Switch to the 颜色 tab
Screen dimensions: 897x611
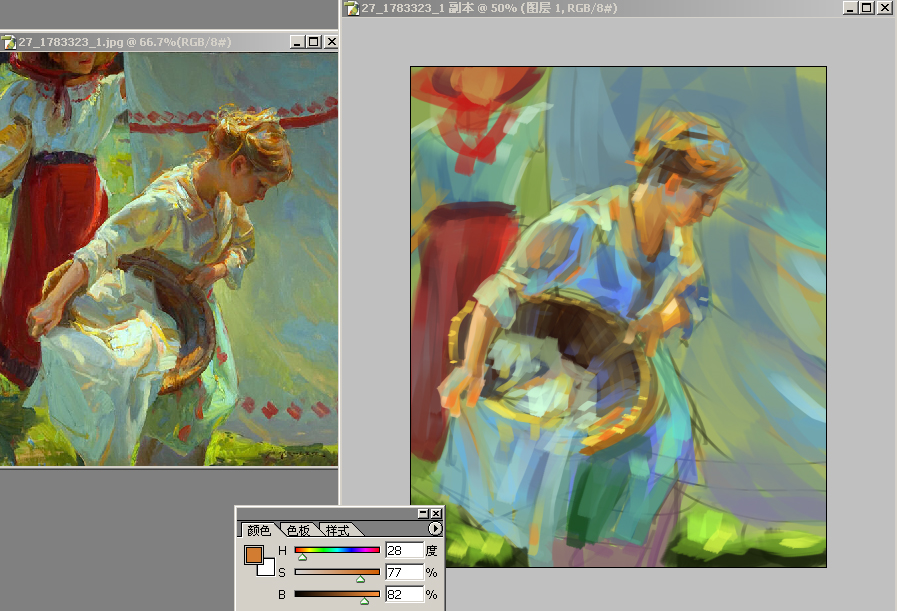259,530
